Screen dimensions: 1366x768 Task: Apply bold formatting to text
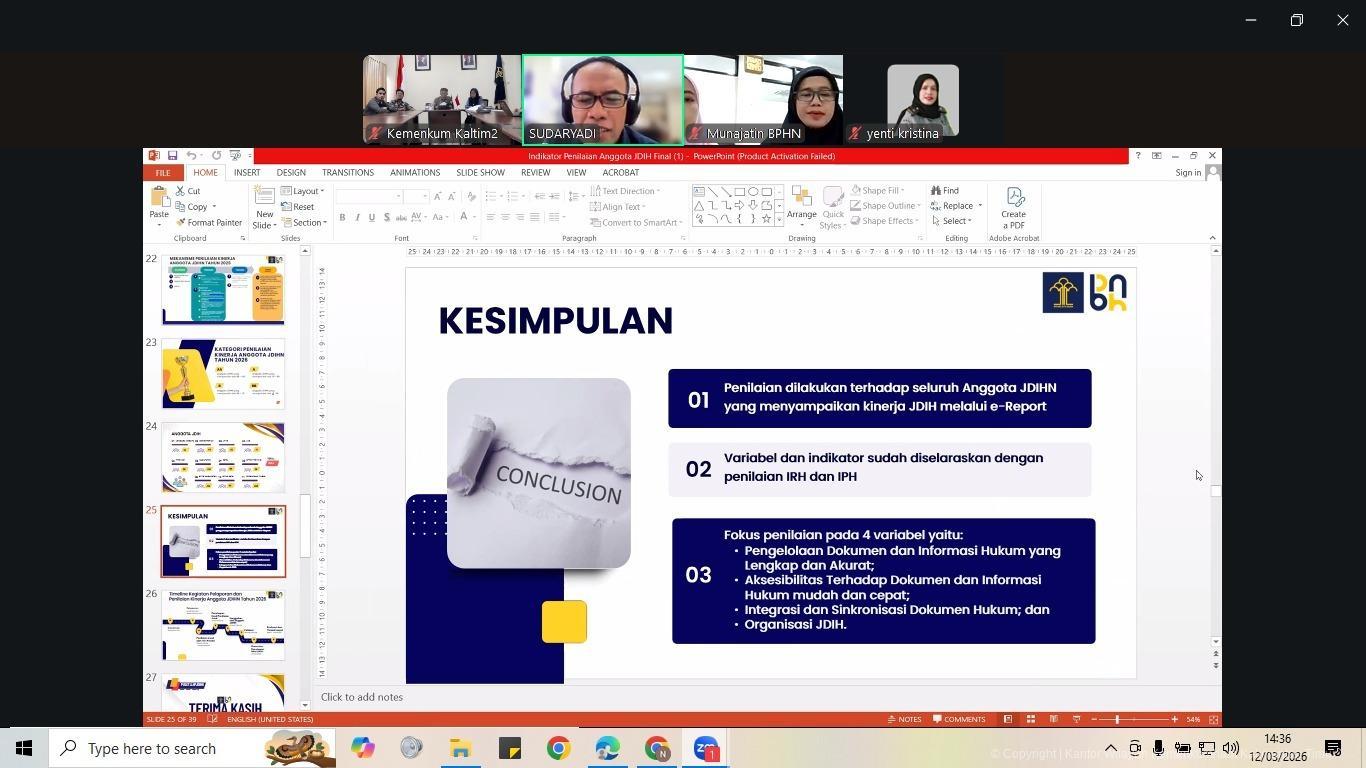coord(342,217)
